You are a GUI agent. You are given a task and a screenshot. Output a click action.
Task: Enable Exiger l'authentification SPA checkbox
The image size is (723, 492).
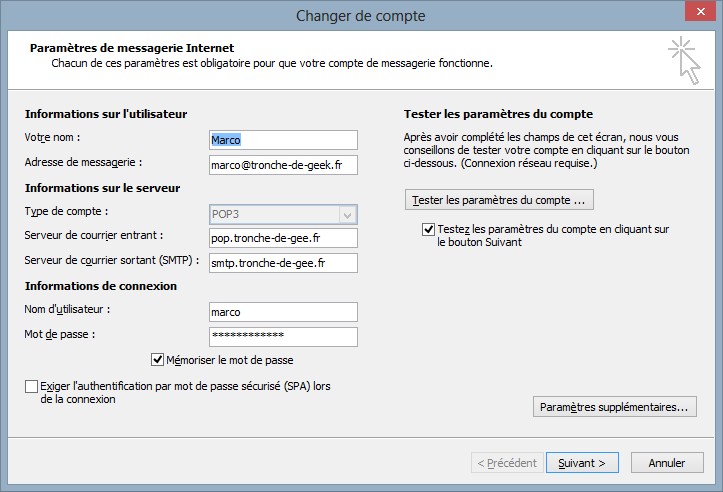click(31, 386)
